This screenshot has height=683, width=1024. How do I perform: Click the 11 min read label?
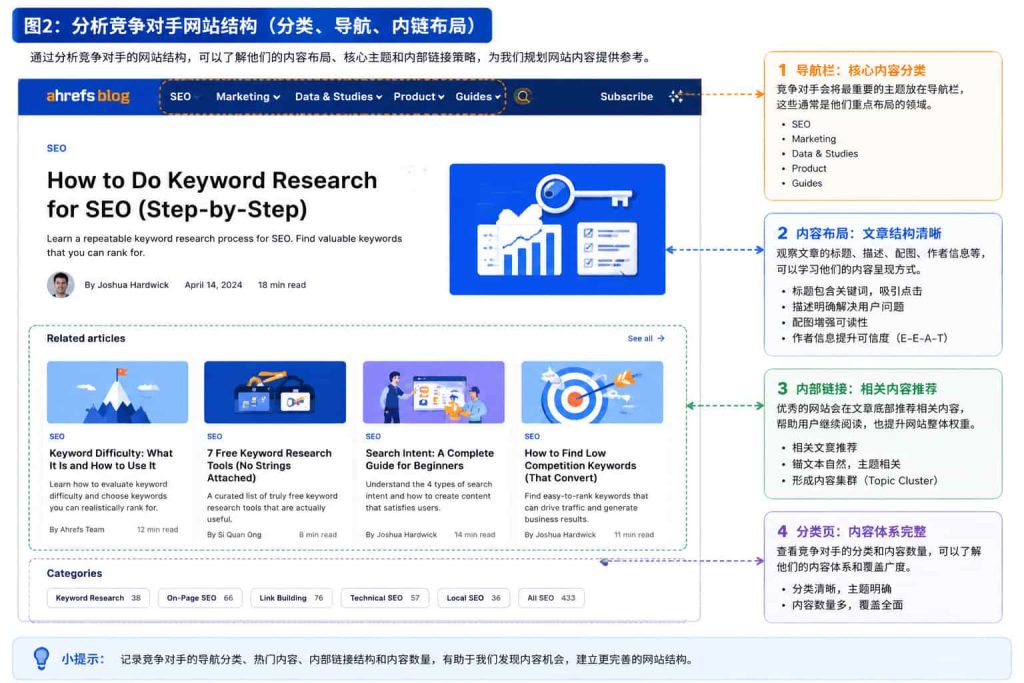click(x=633, y=535)
